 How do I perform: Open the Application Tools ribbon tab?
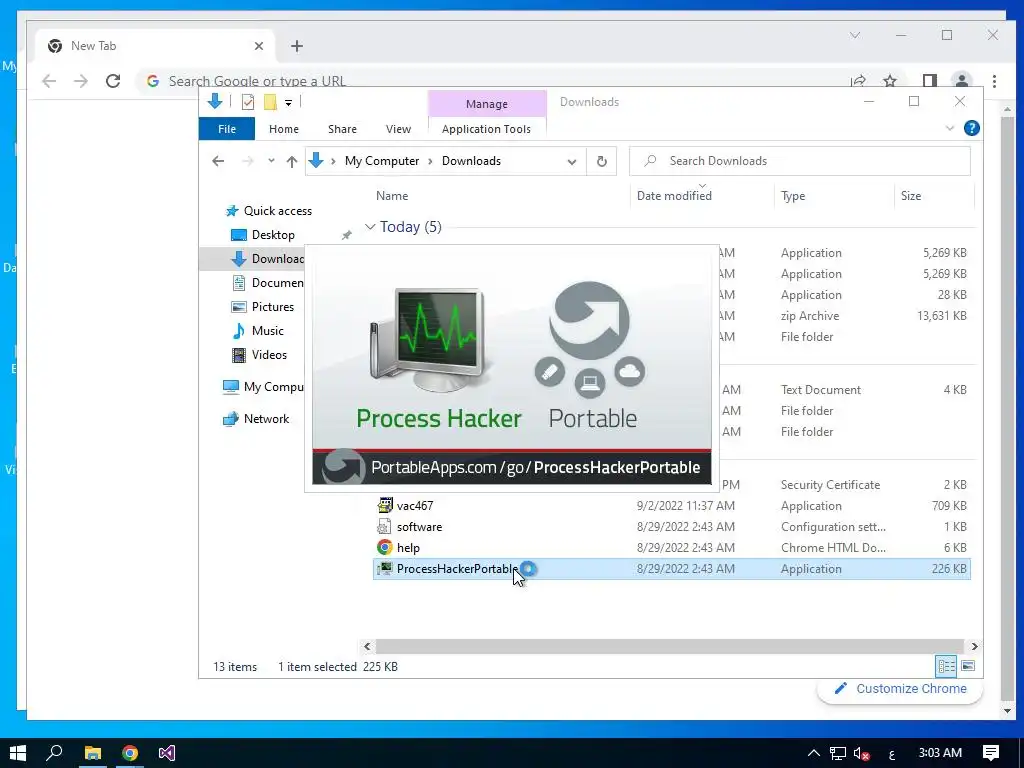click(x=487, y=129)
